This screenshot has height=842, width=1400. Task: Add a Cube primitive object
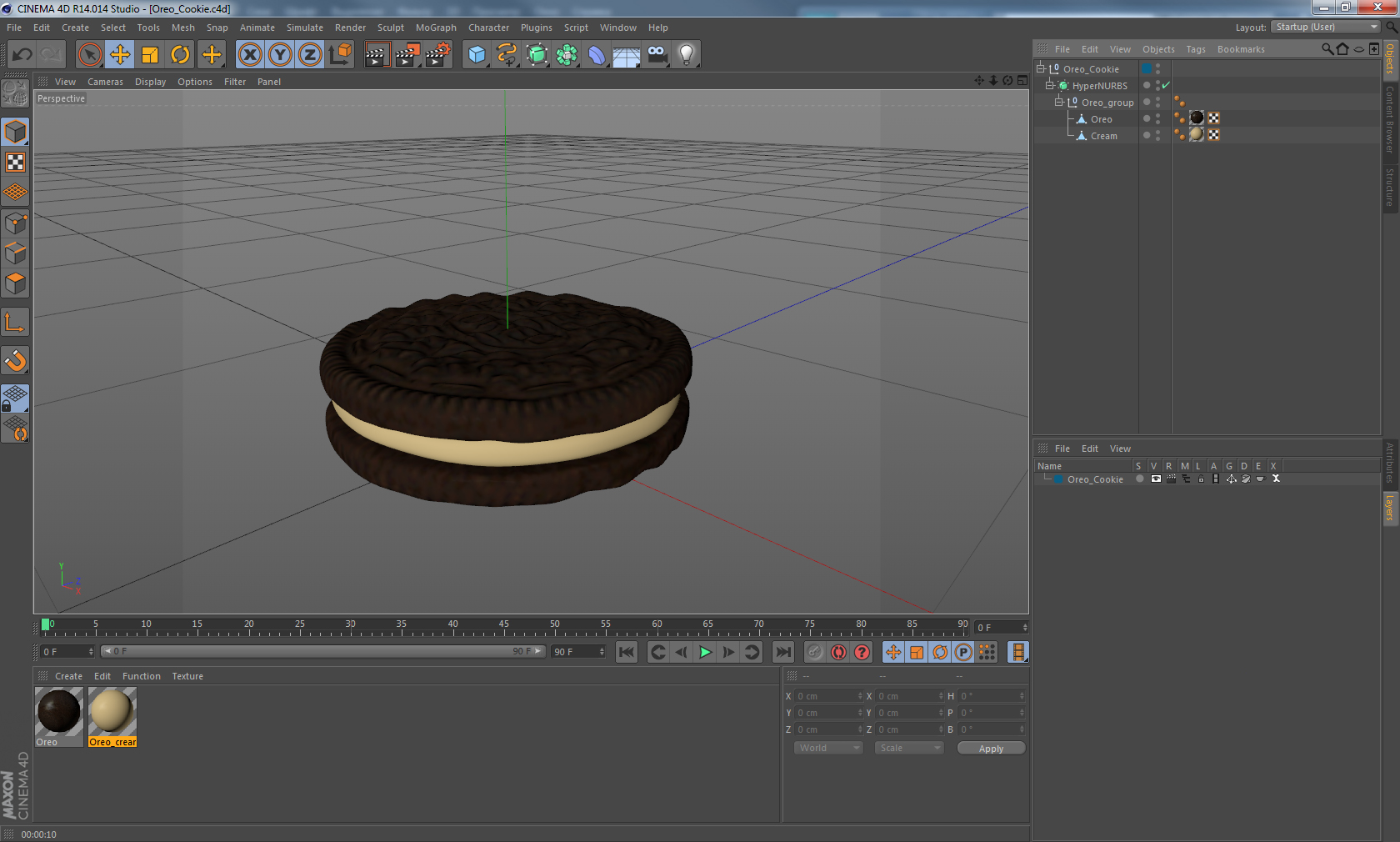pyautogui.click(x=477, y=55)
